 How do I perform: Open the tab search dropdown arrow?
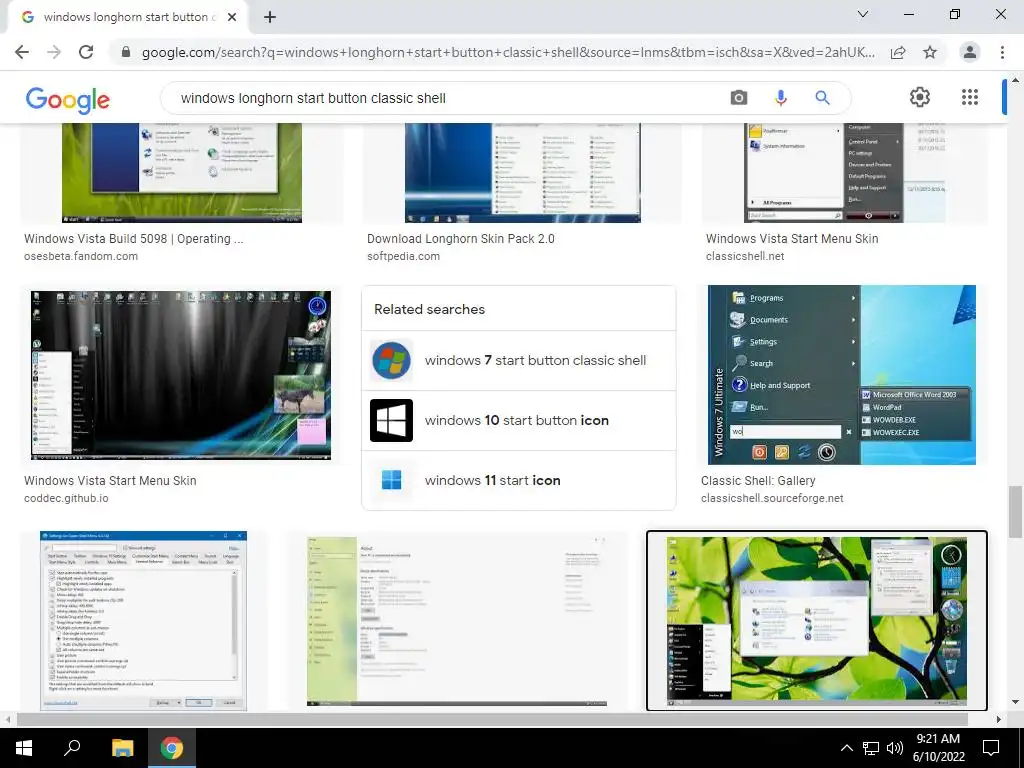(x=863, y=14)
